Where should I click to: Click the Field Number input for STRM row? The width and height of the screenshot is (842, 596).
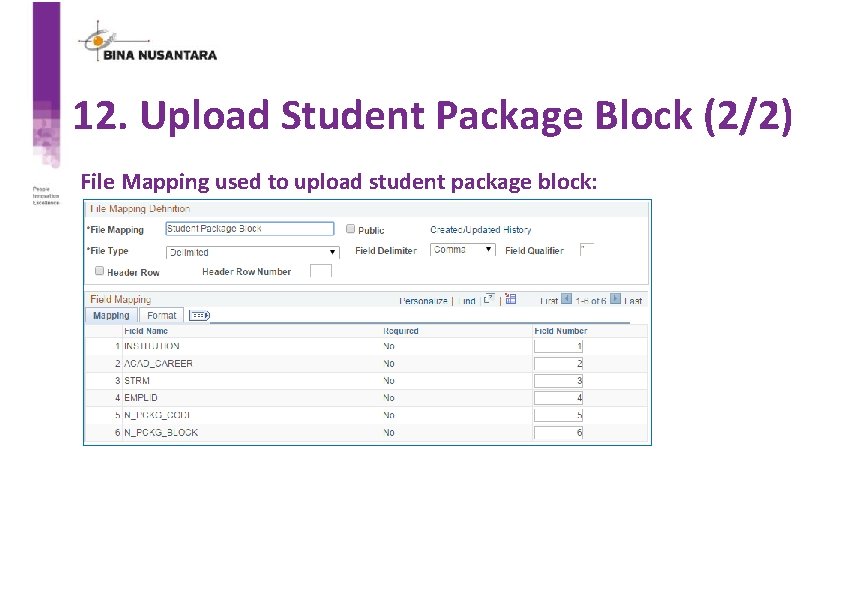click(558, 380)
